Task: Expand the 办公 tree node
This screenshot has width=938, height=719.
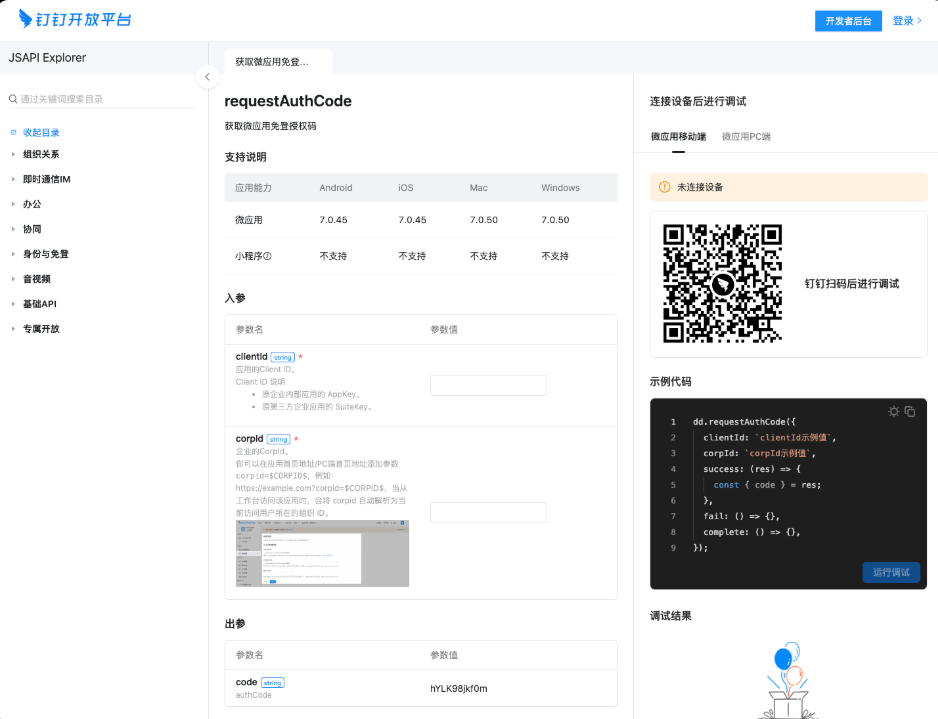Action: click(x=13, y=204)
